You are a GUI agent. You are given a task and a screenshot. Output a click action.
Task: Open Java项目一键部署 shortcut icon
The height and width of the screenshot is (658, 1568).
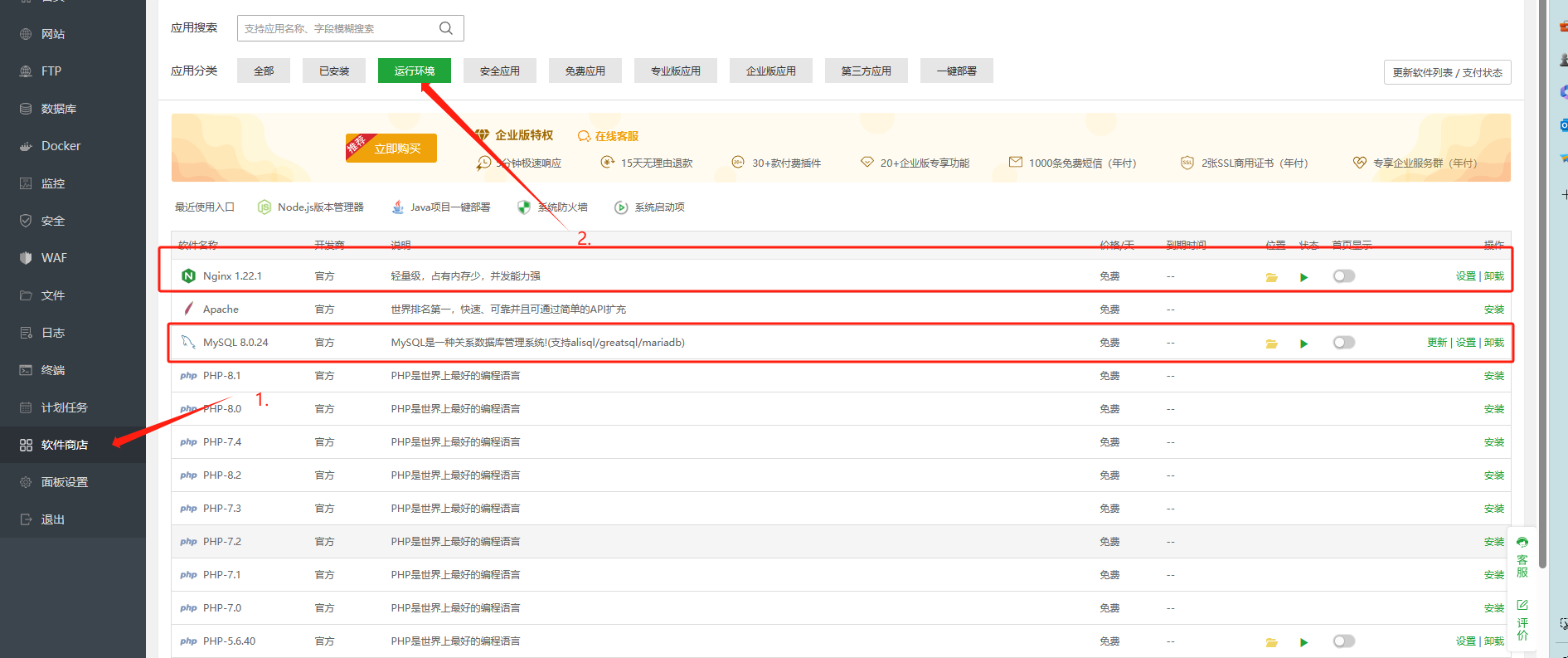pyautogui.click(x=398, y=207)
